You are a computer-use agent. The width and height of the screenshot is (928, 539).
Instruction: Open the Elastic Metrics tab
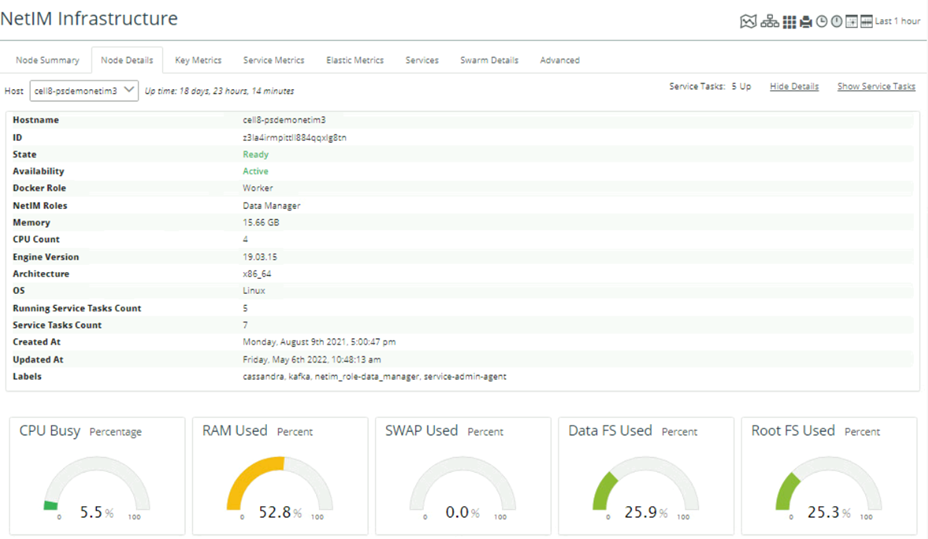(355, 60)
